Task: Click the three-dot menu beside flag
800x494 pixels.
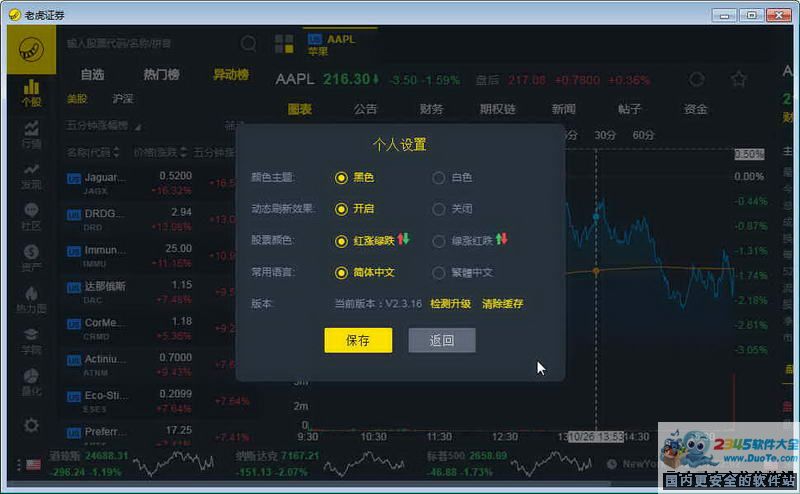Action: click(x=18, y=464)
